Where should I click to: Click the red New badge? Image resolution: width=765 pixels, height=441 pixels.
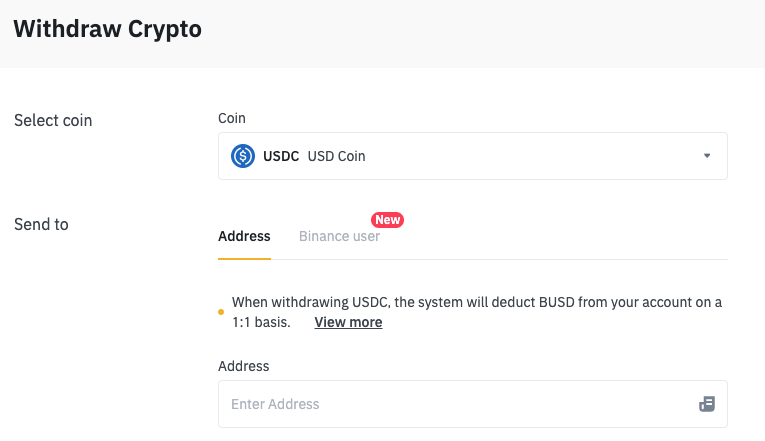(387, 220)
